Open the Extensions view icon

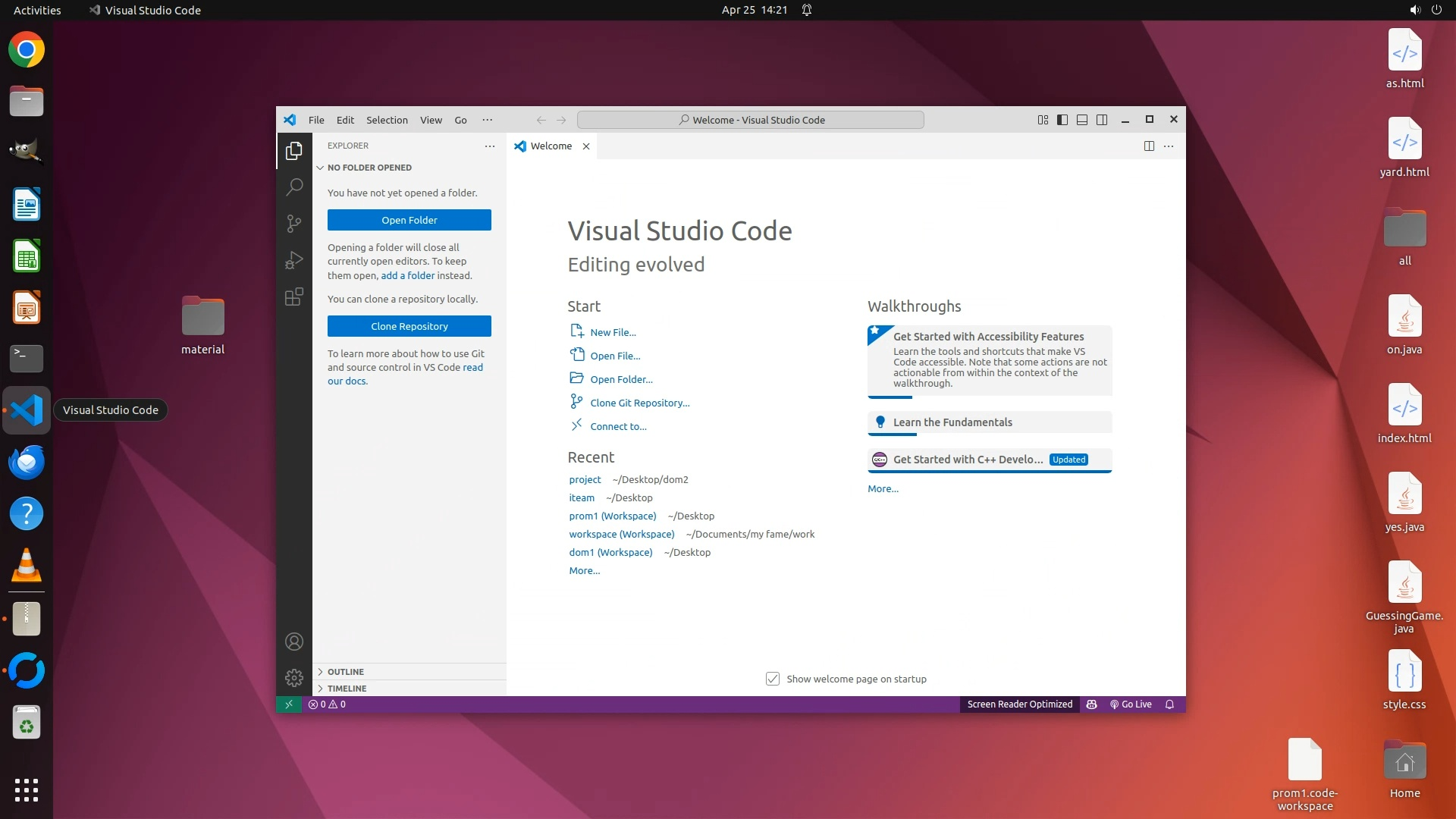coord(294,297)
